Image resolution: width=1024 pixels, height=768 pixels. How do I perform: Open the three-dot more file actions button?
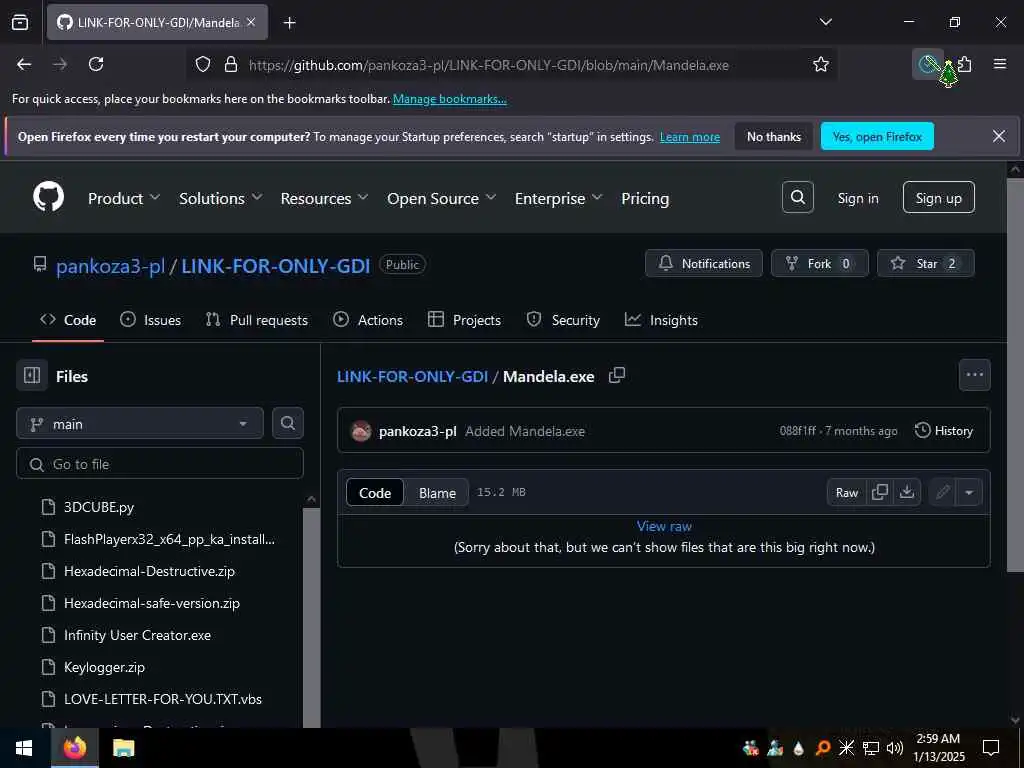pos(974,375)
